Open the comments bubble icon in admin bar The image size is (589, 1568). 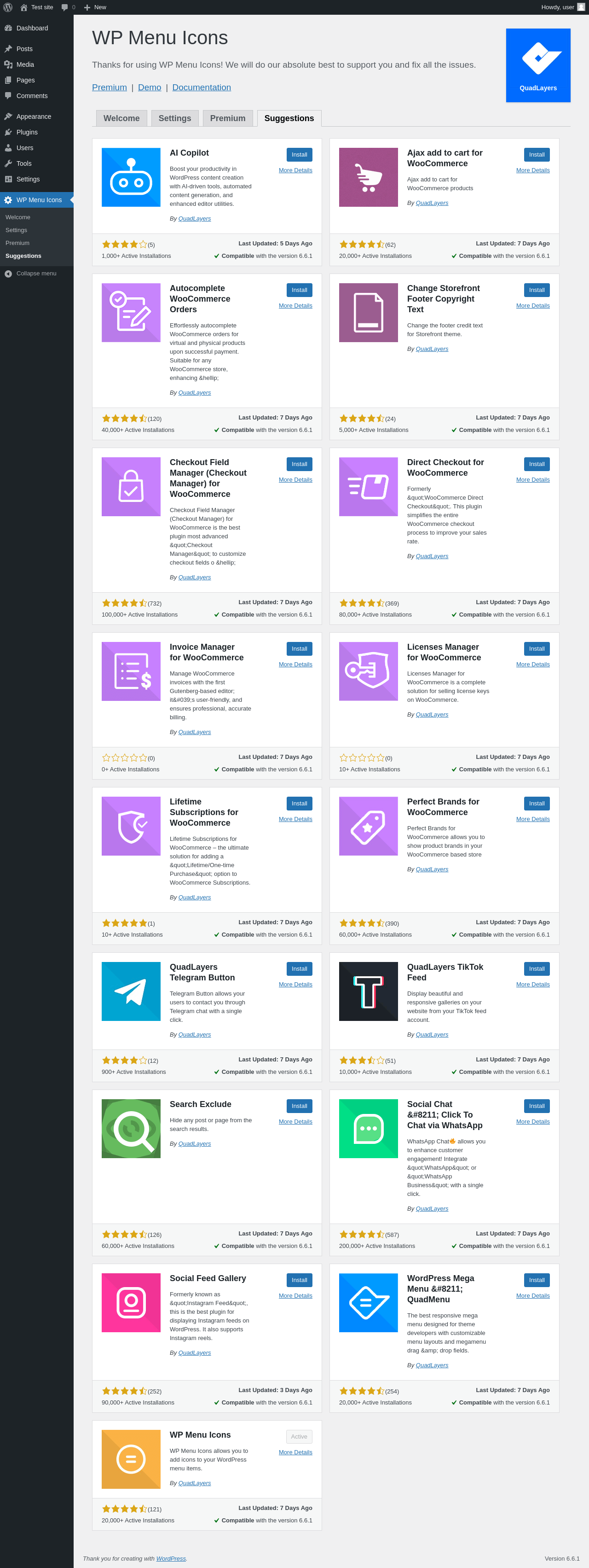64,7
